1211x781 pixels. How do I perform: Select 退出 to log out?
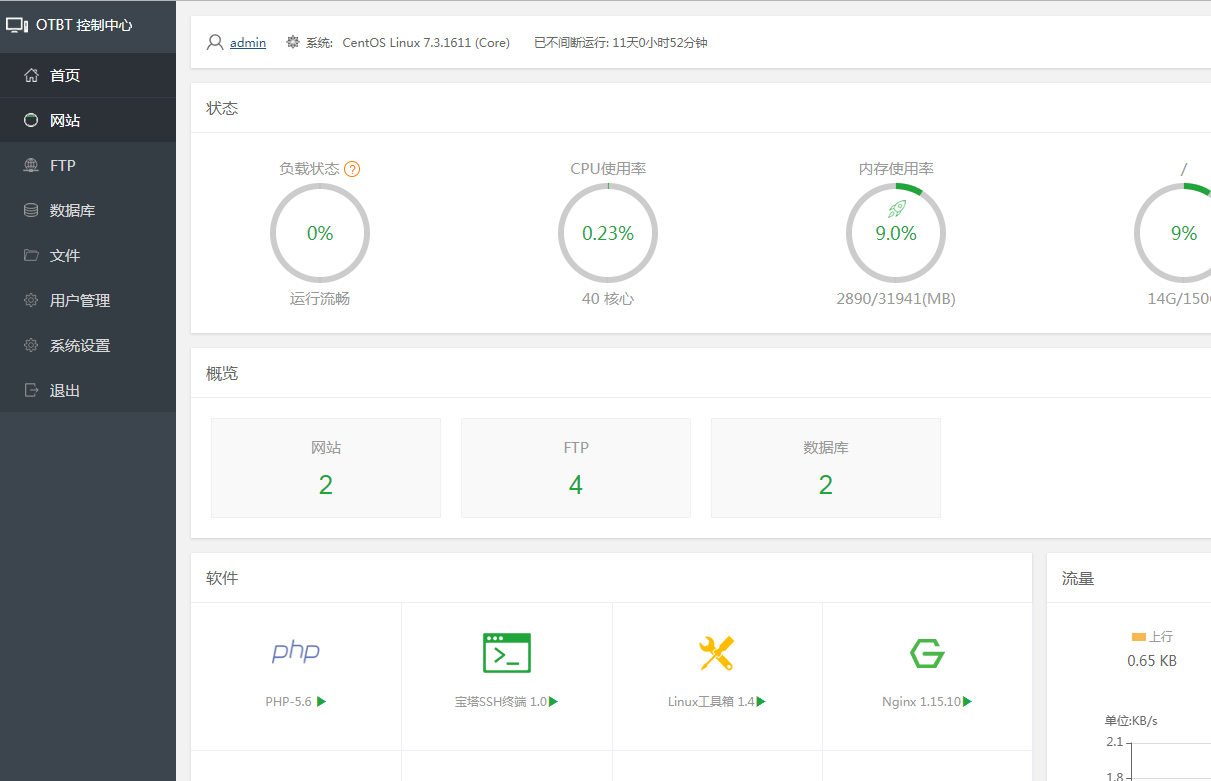(88, 390)
